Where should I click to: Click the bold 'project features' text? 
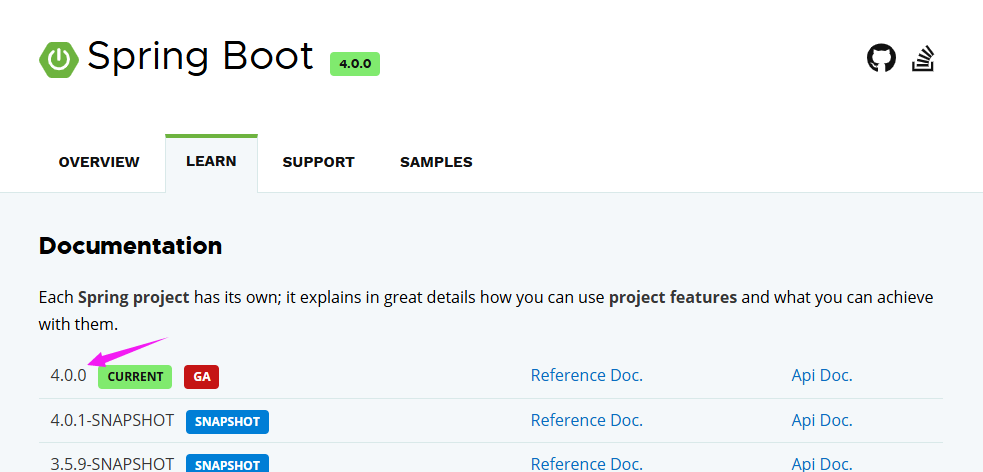[x=673, y=297]
